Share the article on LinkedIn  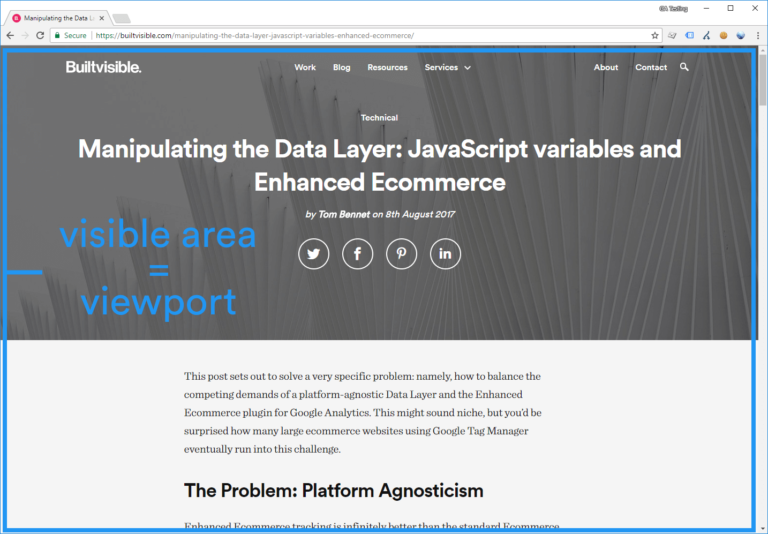pos(445,254)
